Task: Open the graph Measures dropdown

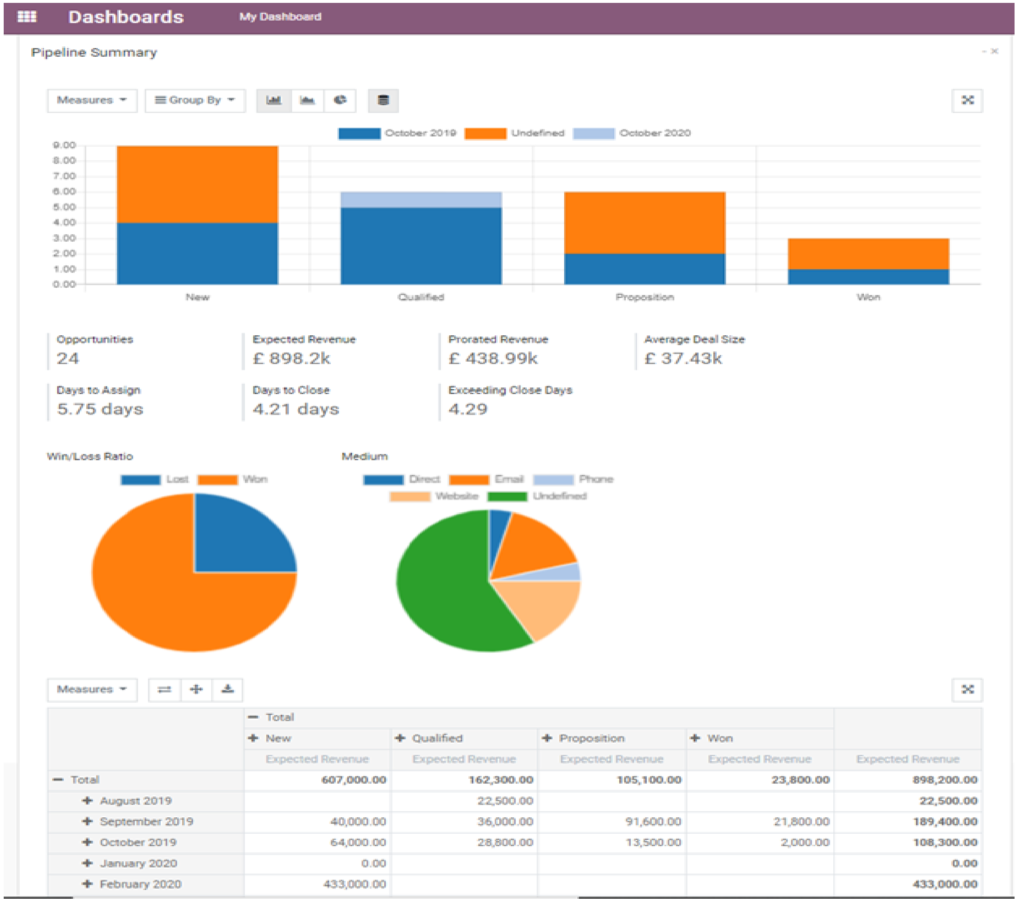Action: [91, 100]
